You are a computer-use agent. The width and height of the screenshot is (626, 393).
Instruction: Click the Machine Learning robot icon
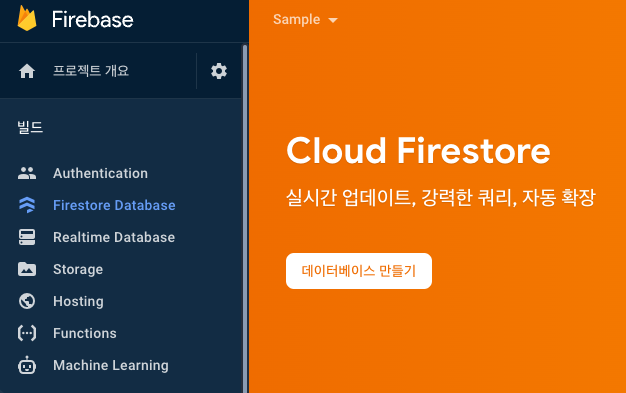27,365
